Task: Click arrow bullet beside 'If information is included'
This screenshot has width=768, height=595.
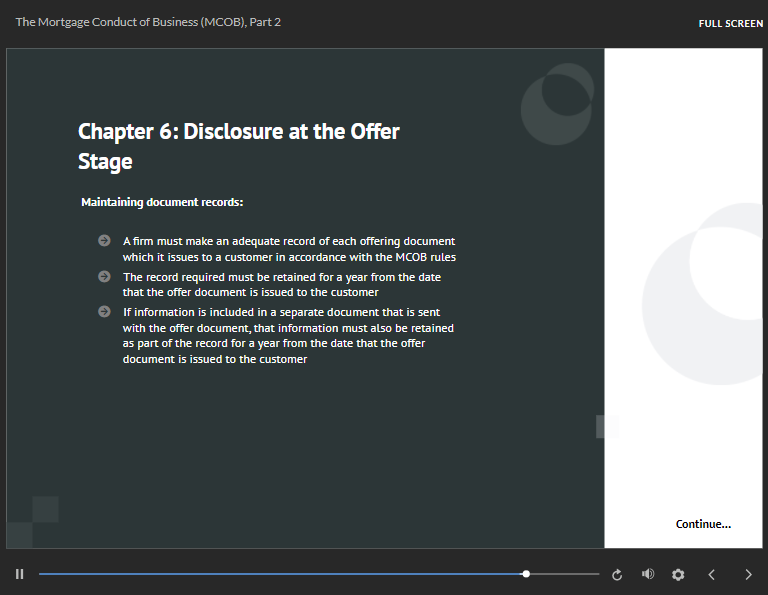Action: coord(104,311)
